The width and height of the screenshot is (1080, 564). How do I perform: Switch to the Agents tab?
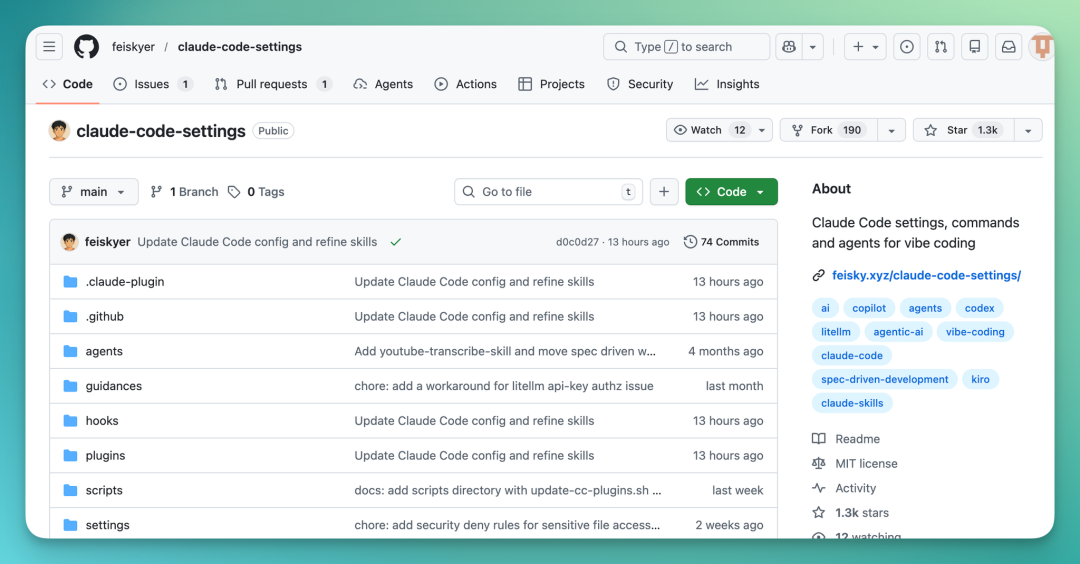click(x=383, y=84)
